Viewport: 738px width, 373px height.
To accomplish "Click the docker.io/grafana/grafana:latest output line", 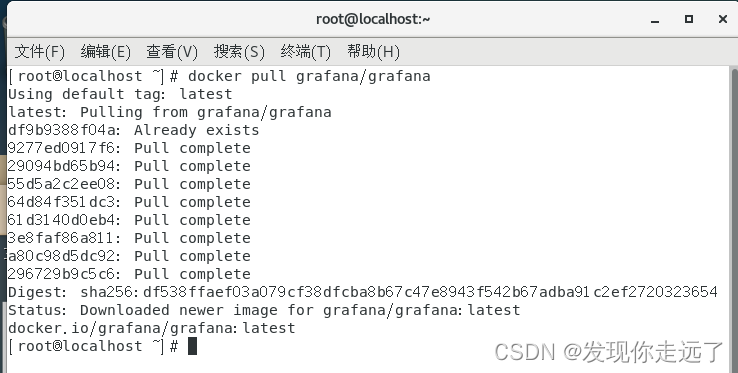I will [152, 328].
